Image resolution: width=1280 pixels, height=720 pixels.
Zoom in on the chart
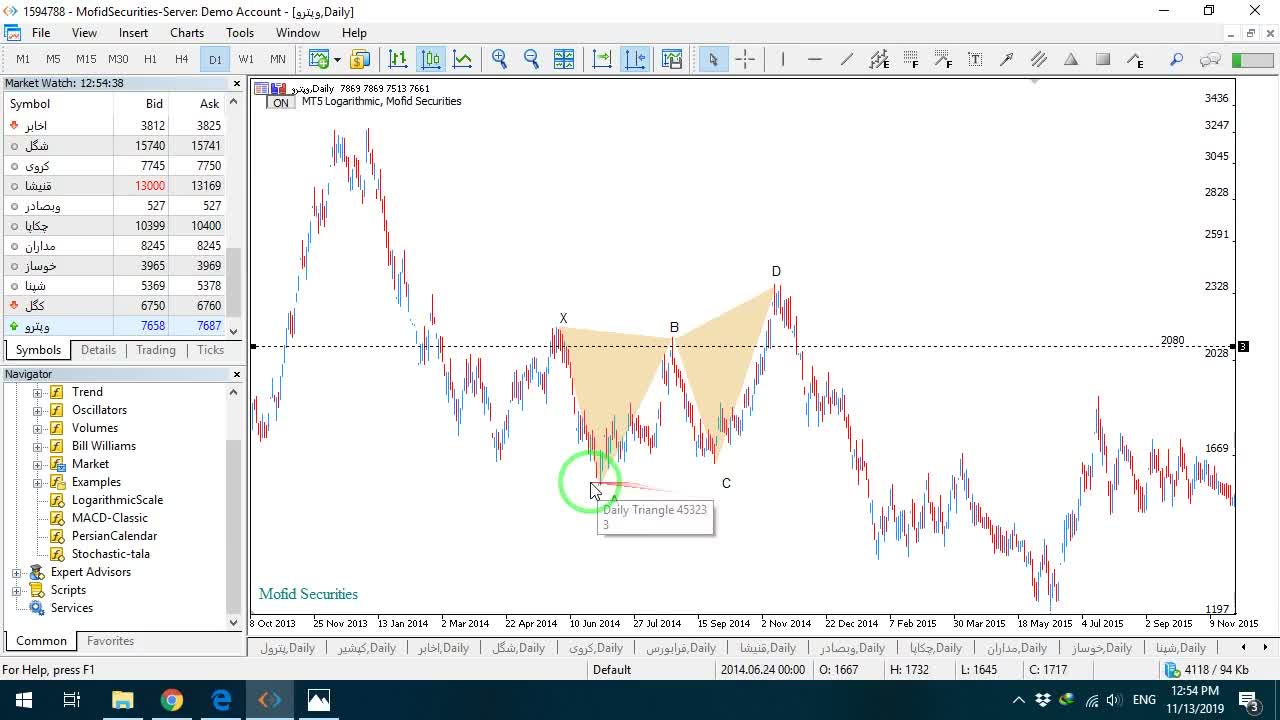(x=500, y=59)
